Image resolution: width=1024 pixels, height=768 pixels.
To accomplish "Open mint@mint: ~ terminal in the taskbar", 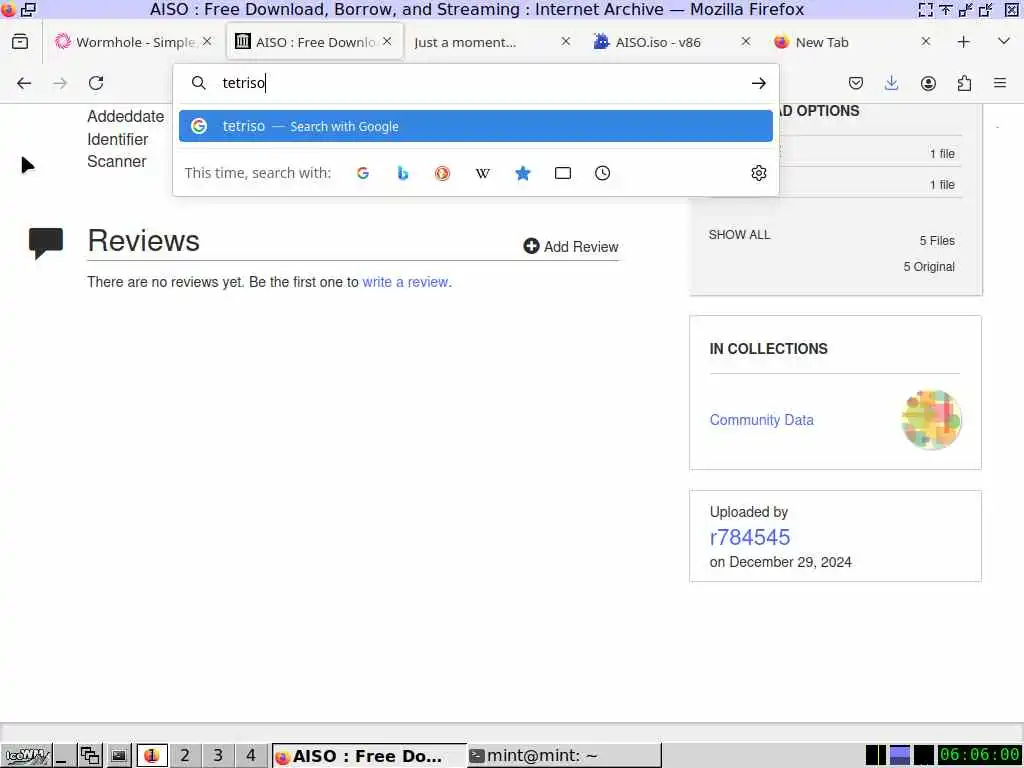I will pyautogui.click(x=564, y=756).
